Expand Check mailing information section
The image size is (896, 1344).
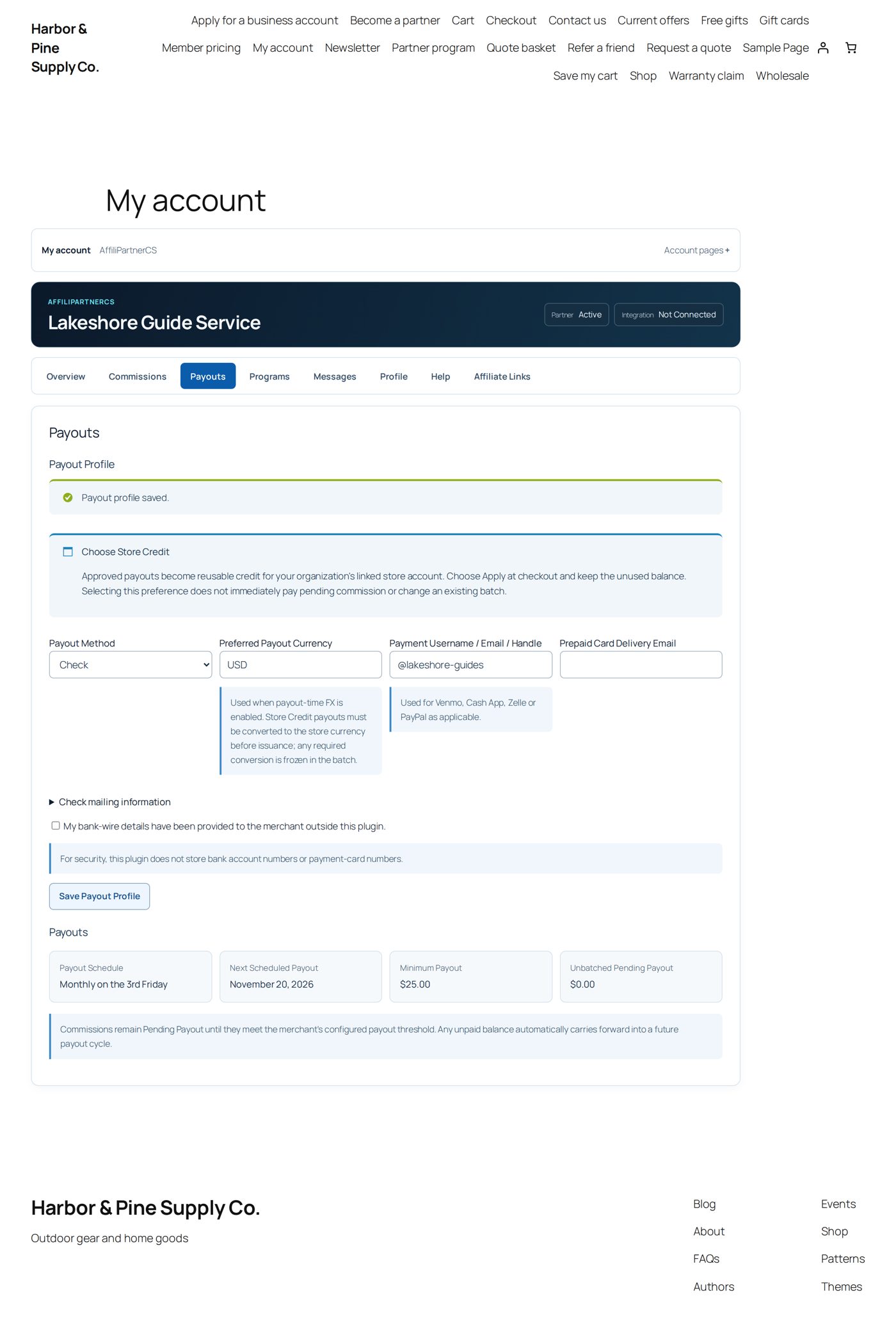110,802
